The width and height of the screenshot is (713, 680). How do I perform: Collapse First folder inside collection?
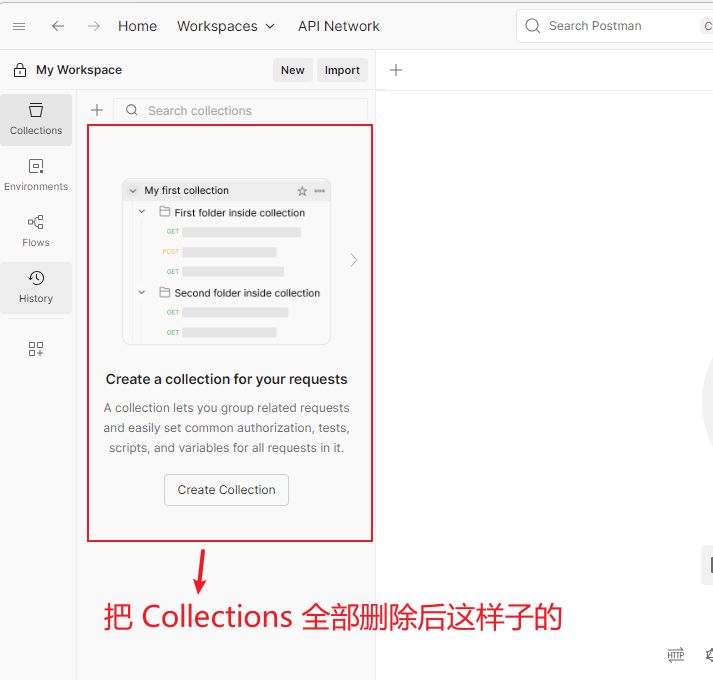tap(142, 212)
